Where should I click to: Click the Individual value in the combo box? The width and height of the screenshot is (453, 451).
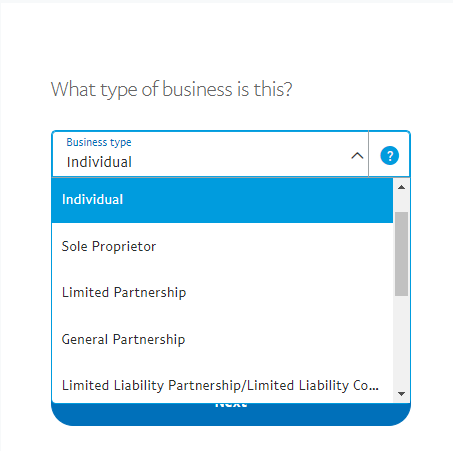click(99, 162)
